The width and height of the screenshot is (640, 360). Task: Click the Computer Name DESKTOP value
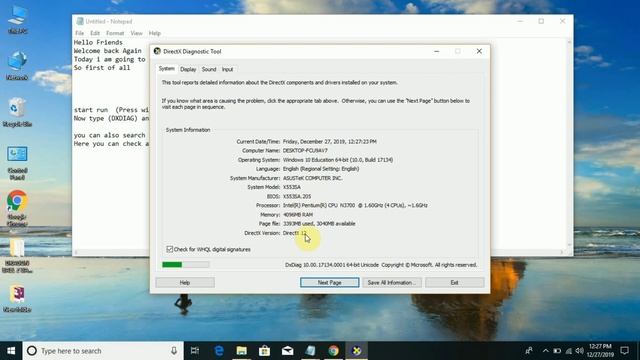coord(305,150)
